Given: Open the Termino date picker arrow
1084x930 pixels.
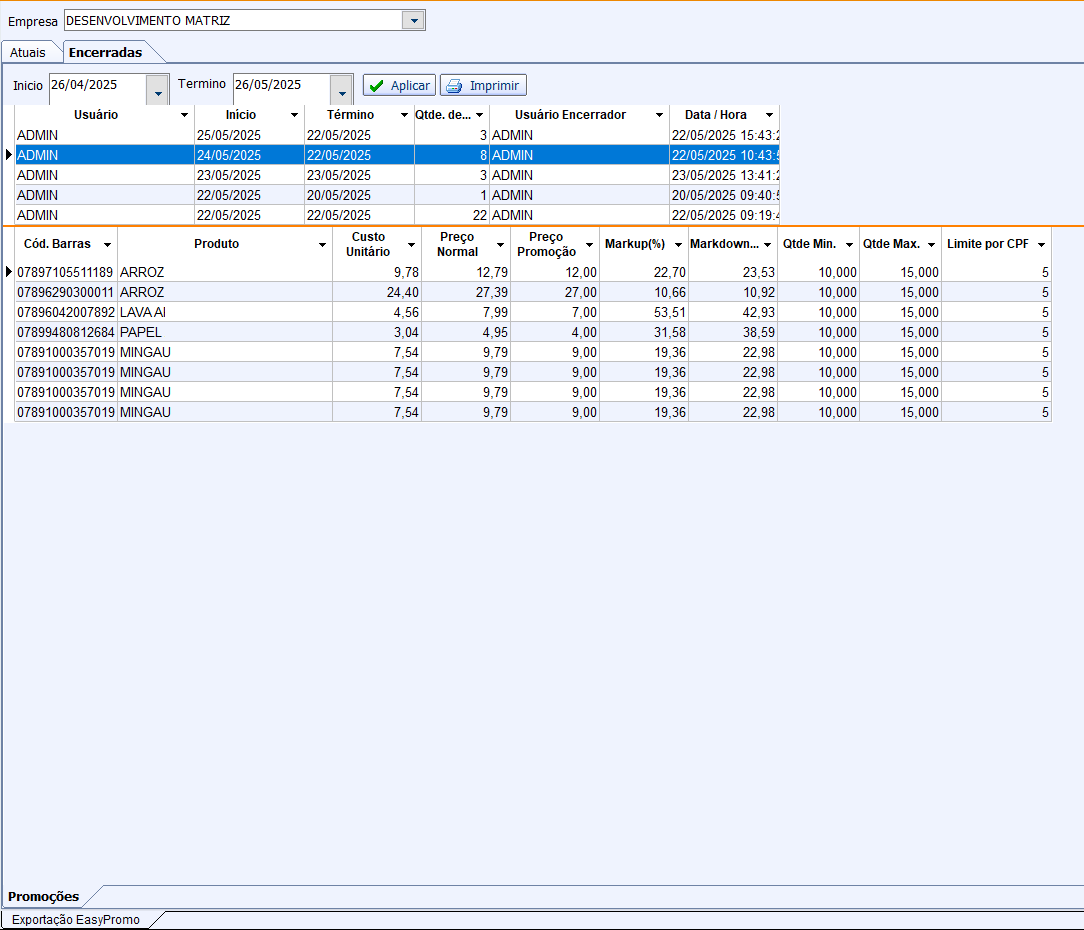Looking at the screenshot, I should [x=342, y=90].
